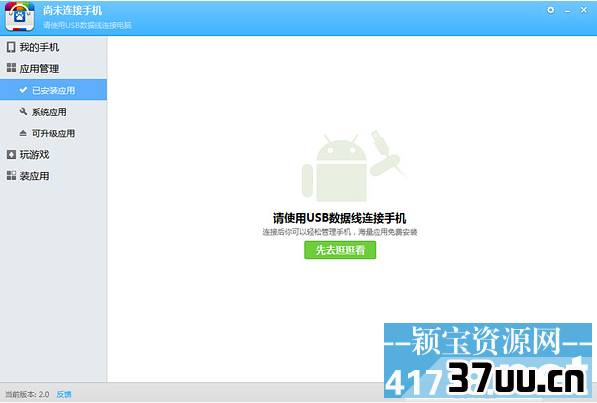Open settings gear in title bar
Screen dimensions: 597x403
(551, 10)
